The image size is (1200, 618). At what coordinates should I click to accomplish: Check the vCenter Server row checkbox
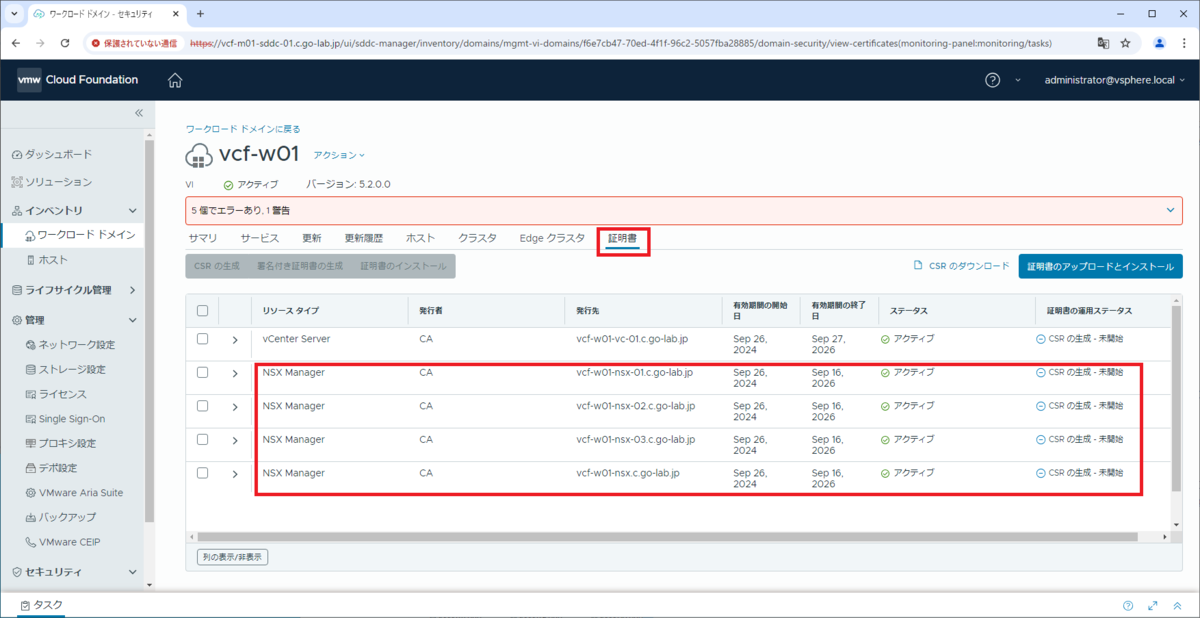click(x=202, y=339)
